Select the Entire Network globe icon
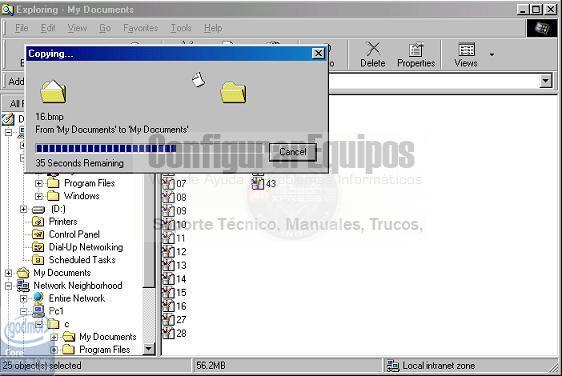562x376 pixels. point(38,298)
